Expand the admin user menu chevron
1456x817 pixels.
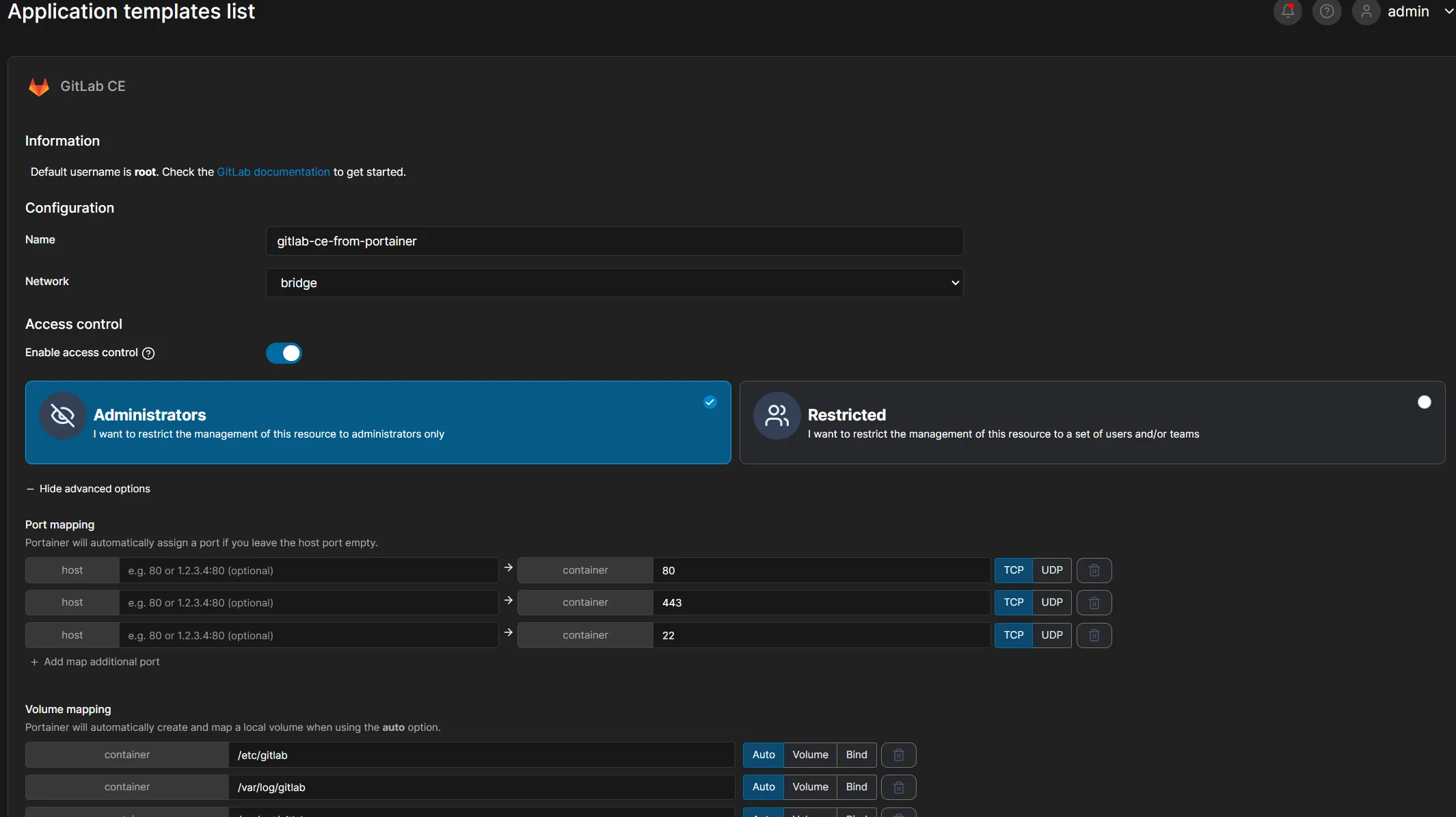(1448, 11)
